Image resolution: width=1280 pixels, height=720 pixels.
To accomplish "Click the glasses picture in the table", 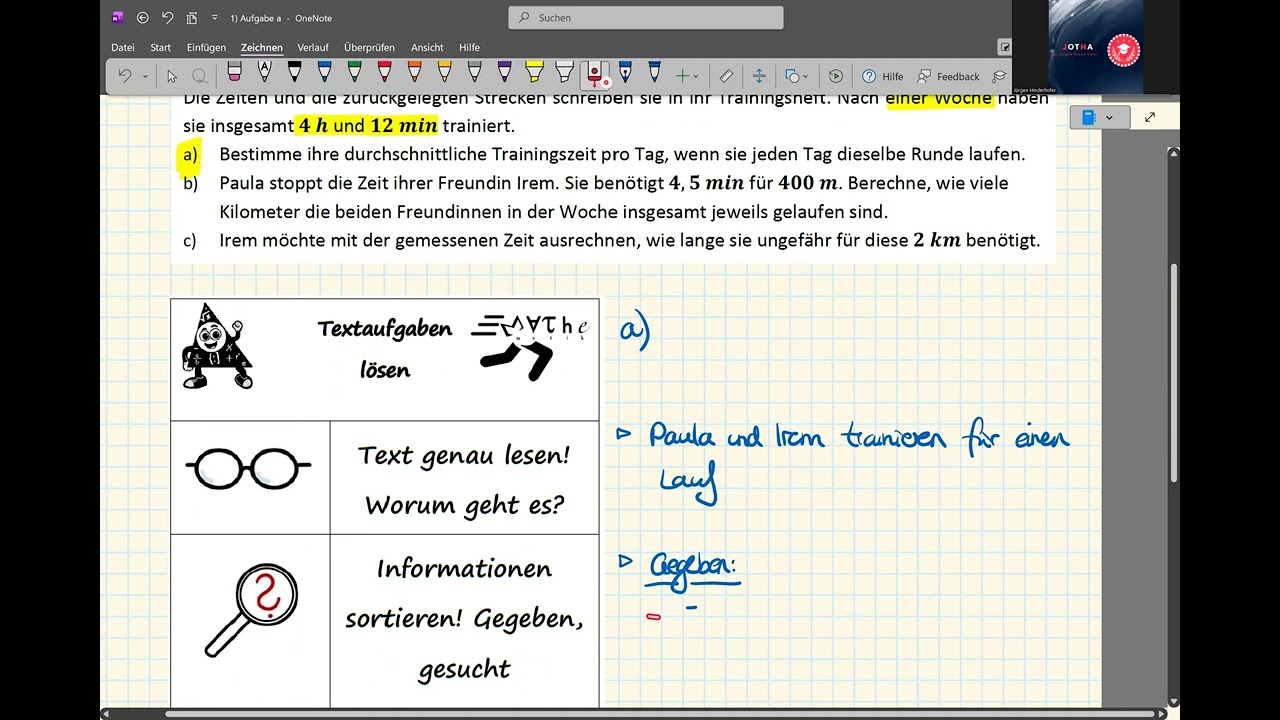I will tap(249, 467).
